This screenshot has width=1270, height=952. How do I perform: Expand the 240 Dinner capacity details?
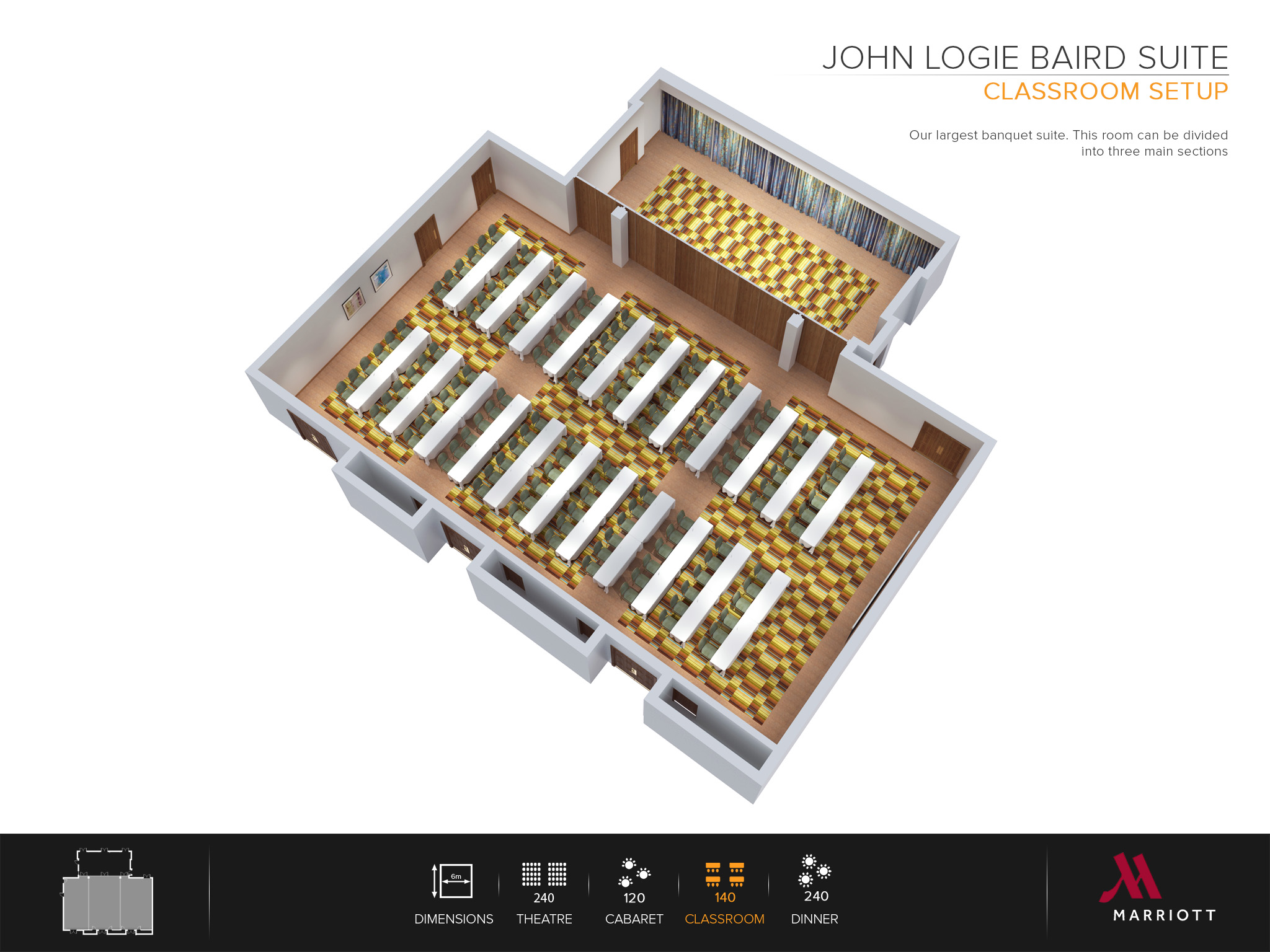point(815,897)
